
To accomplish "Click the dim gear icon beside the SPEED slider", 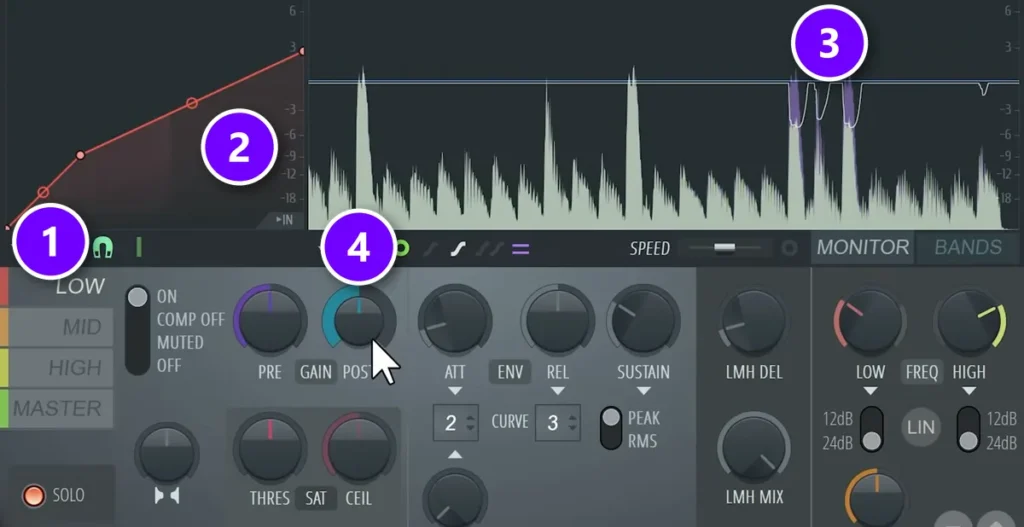I will point(790,248).
